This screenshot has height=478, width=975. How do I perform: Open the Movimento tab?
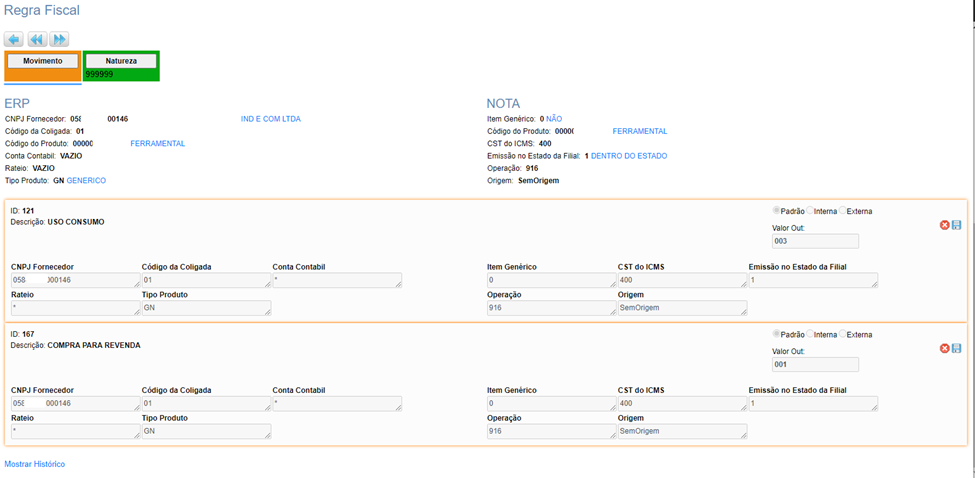(42, 61)
